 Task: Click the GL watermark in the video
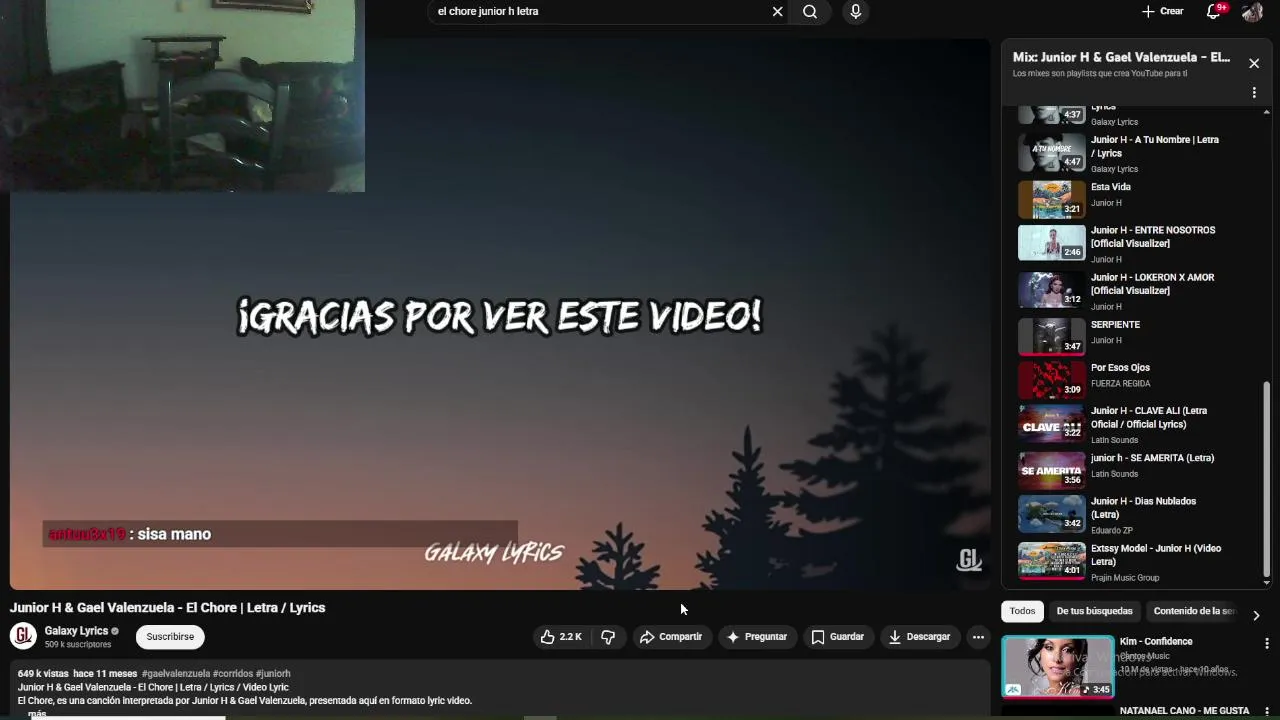coord(969,561)
